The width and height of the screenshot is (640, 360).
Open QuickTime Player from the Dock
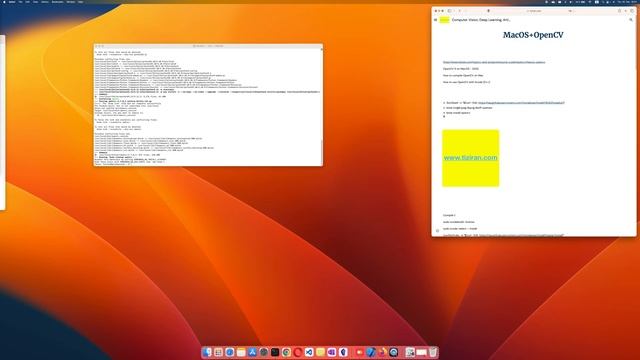point(393,352)
